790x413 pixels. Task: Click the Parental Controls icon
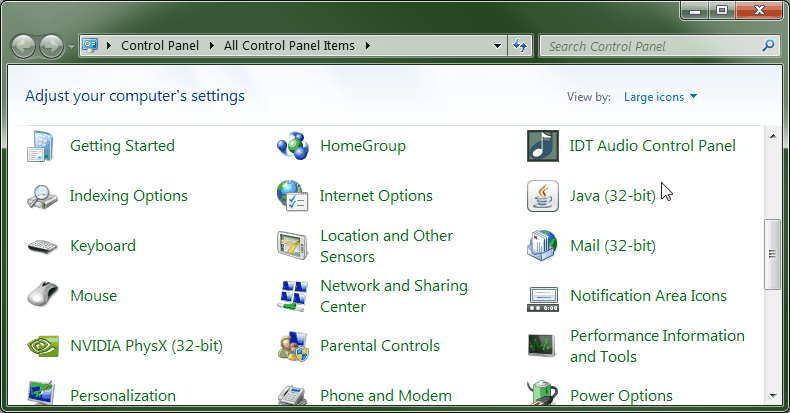(x=293, y=346)
